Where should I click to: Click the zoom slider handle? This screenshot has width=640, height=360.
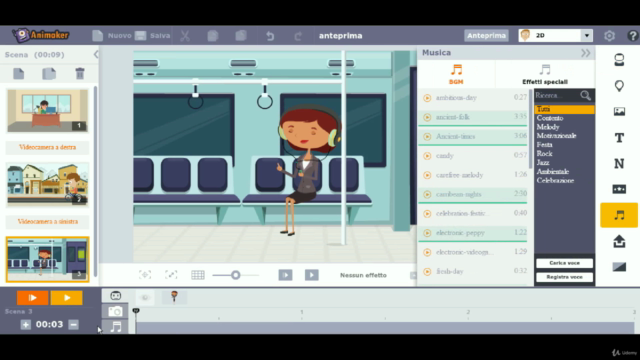tap(236, 275)
